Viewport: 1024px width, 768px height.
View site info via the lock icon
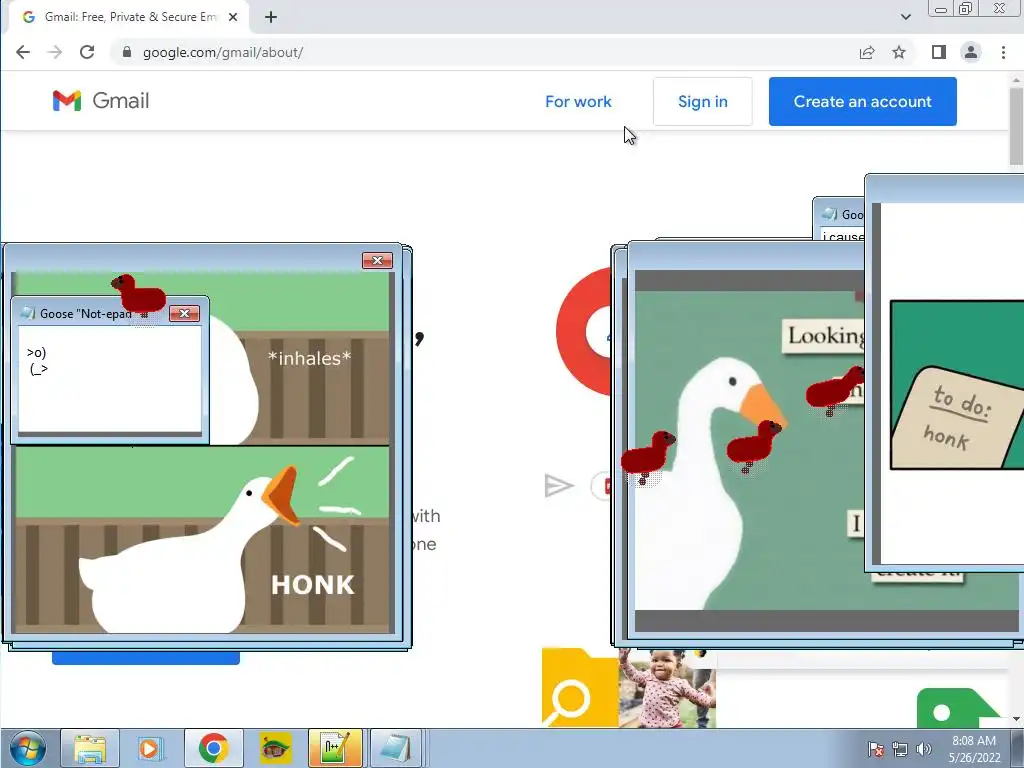coord(127,52)
